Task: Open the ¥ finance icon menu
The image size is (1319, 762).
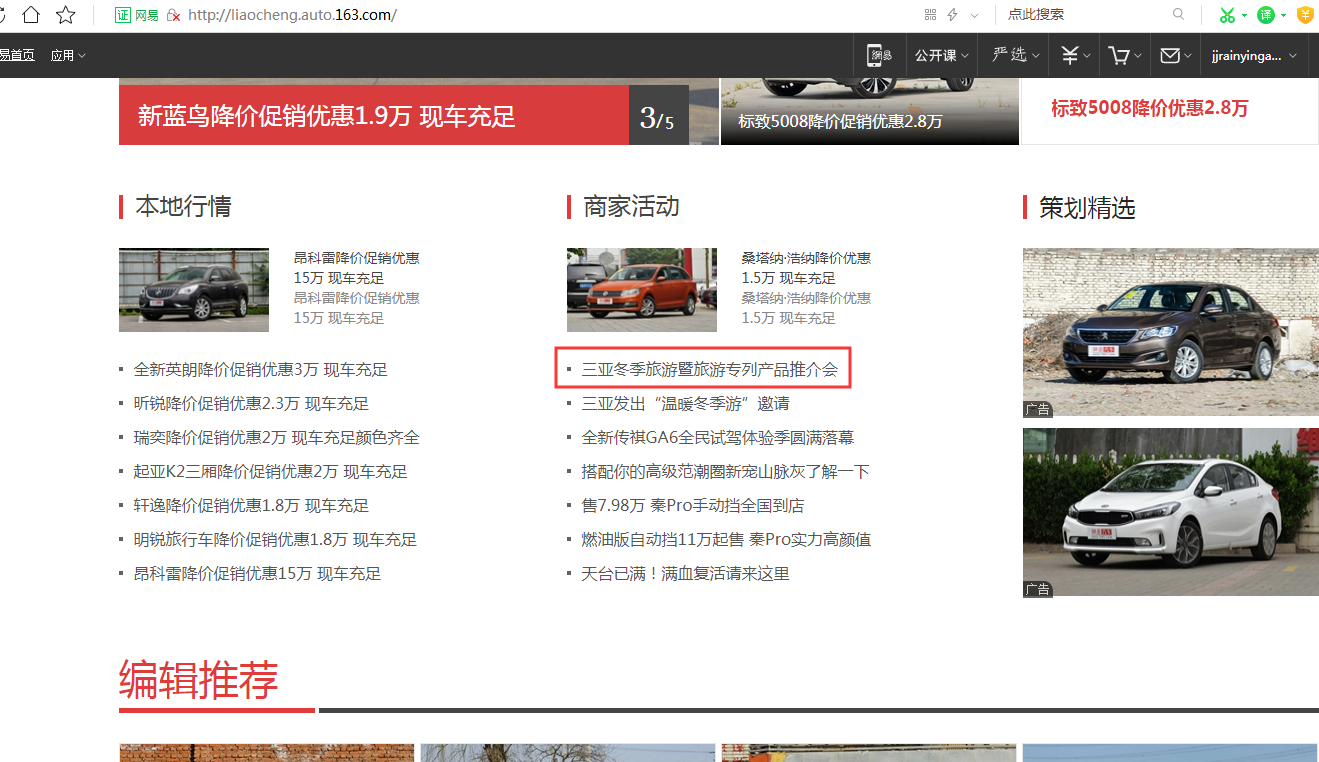Action: click(1075, 55)
